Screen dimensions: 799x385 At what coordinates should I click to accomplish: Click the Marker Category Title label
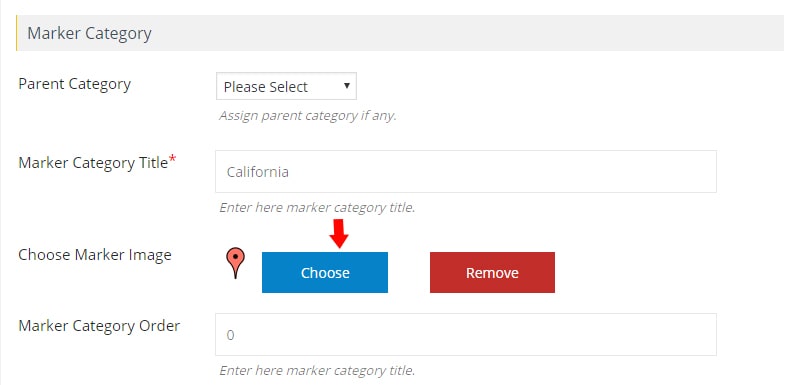click(93, 163)
